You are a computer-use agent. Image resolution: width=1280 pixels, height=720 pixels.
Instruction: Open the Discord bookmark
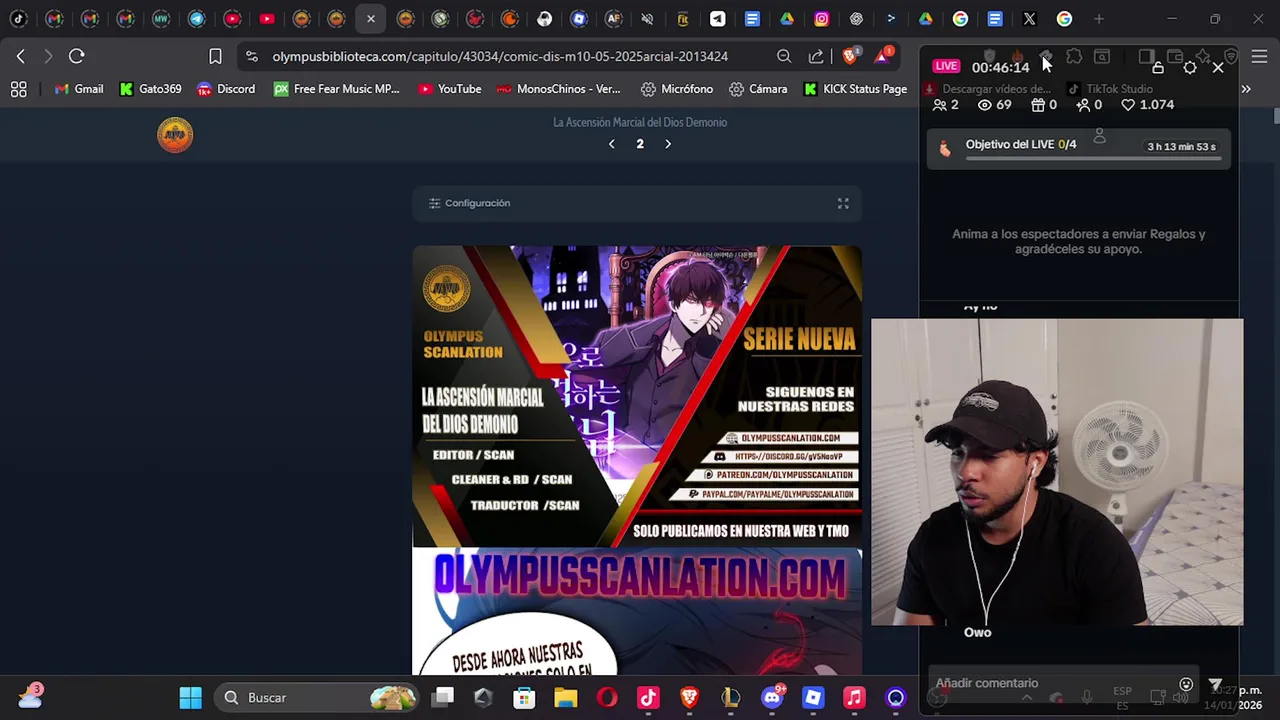(x=226, y=89)
